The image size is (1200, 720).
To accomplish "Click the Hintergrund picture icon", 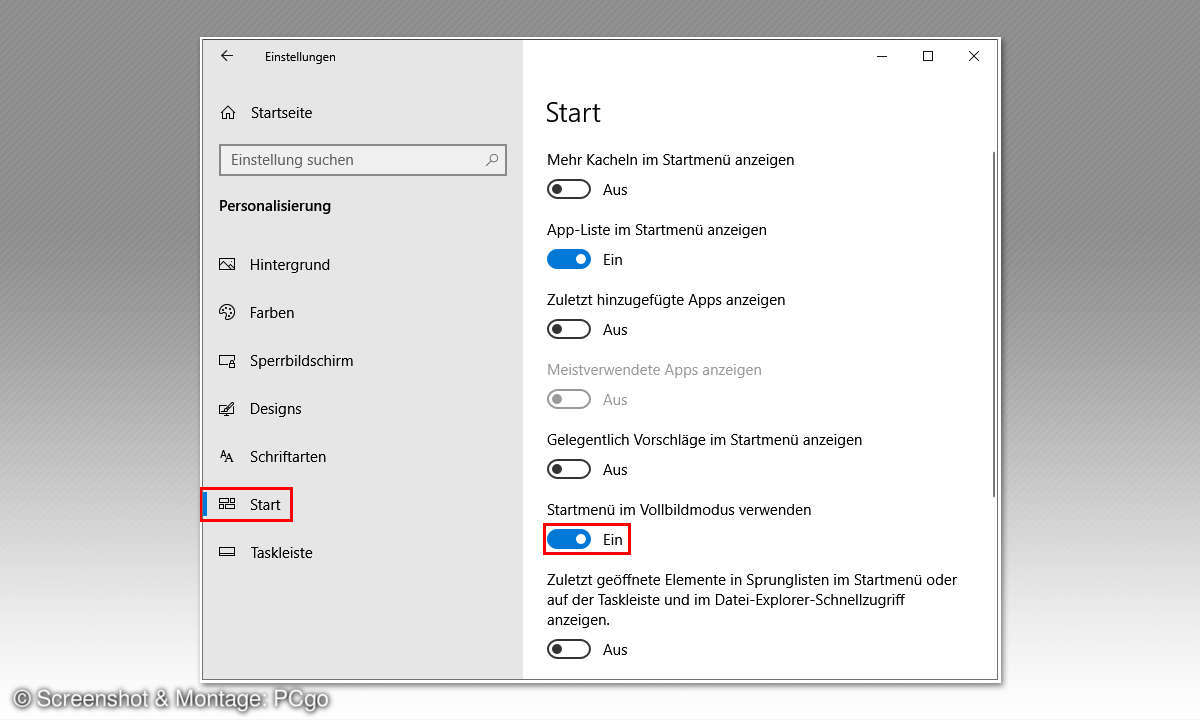I will click(x=227, y=265).
